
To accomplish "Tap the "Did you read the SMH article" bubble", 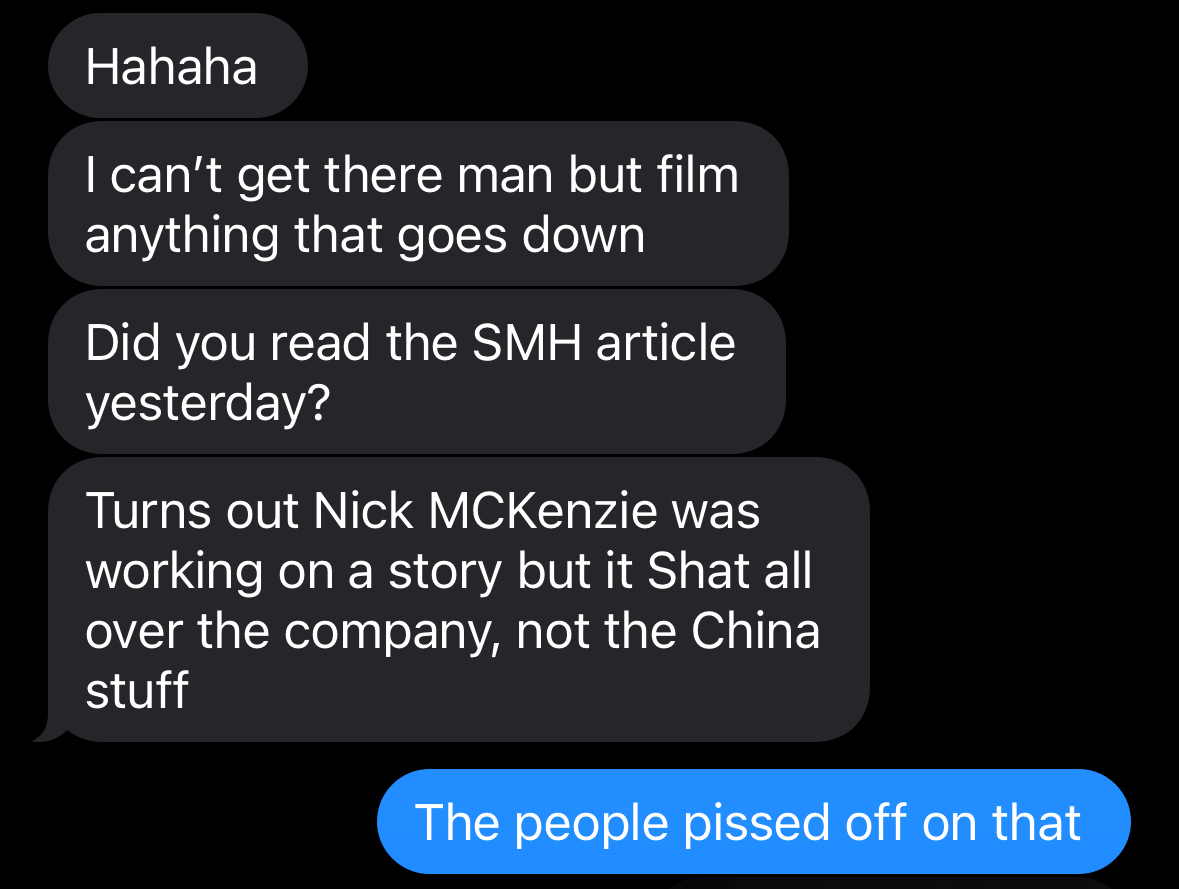I will (417, 372).
